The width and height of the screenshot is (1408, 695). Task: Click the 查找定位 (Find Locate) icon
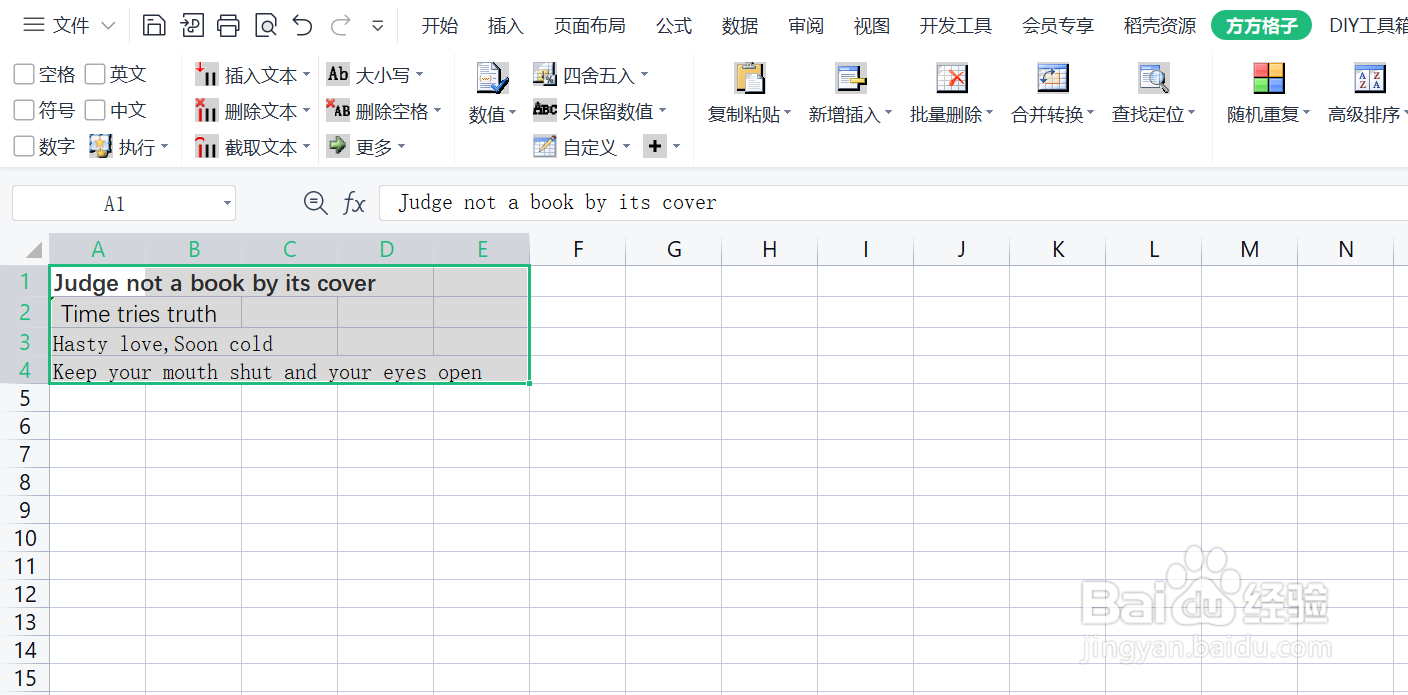1154,78
